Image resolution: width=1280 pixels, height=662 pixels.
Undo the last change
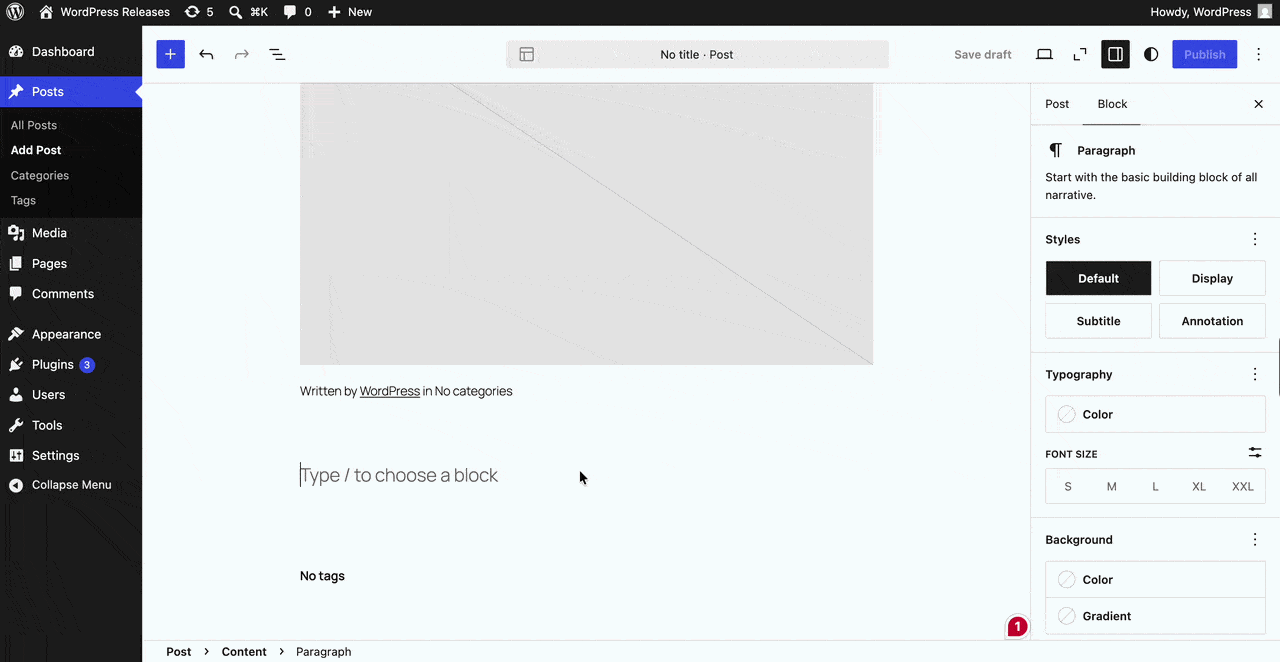[206, 54]
